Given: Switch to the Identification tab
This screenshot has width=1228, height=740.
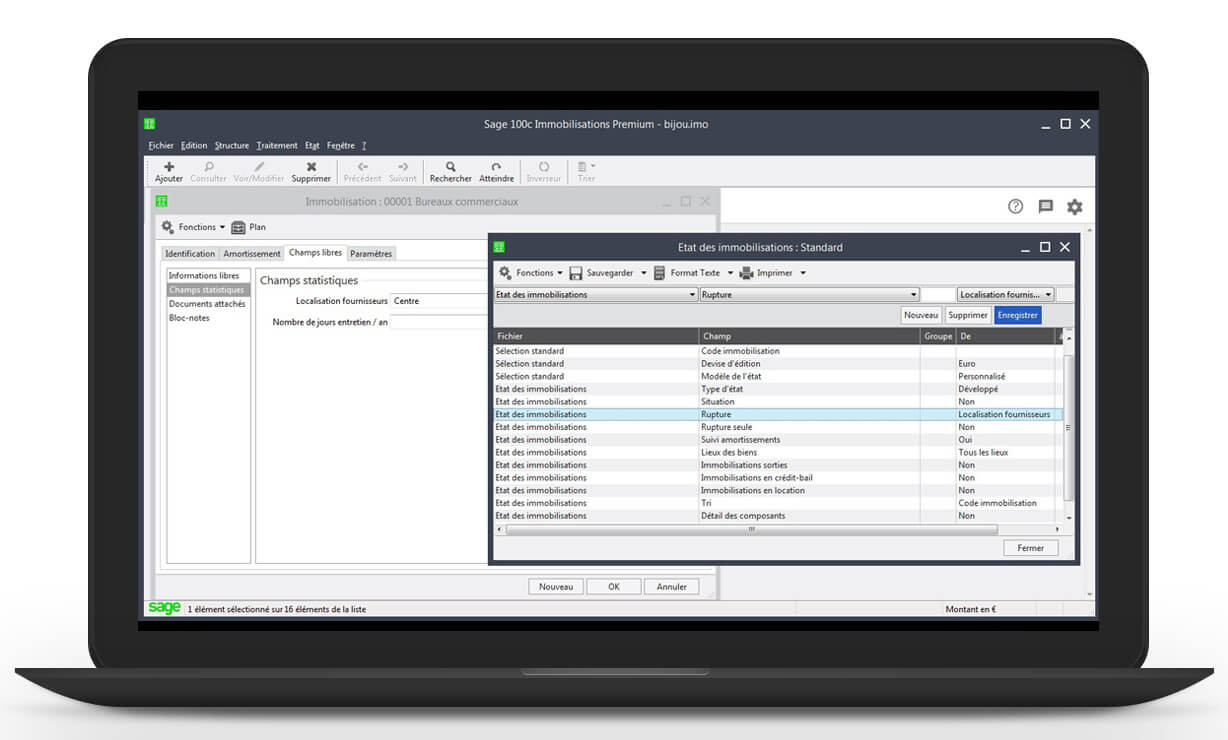Looking at the screenshot, I should coord(190,254).
